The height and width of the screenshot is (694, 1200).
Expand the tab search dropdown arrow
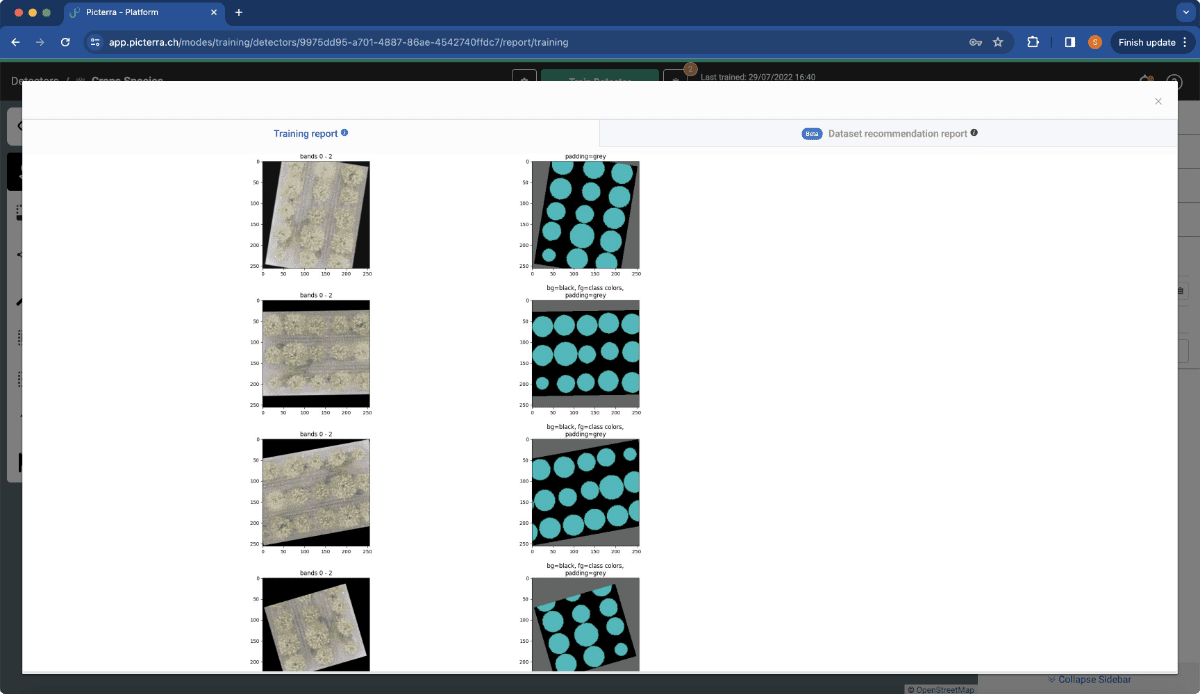tap(1183, 12)
